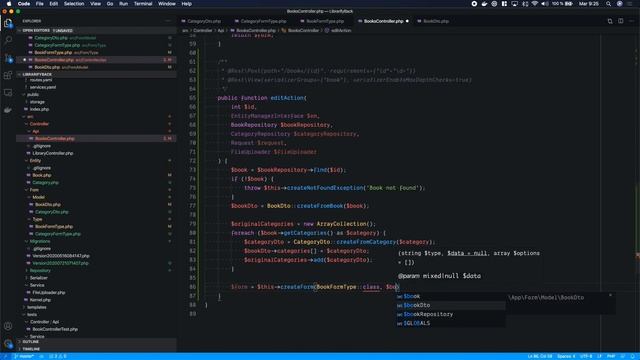Screen dimensions: 640x360
Task: Open the Search view in activity bar
Action: coord(8,40)
